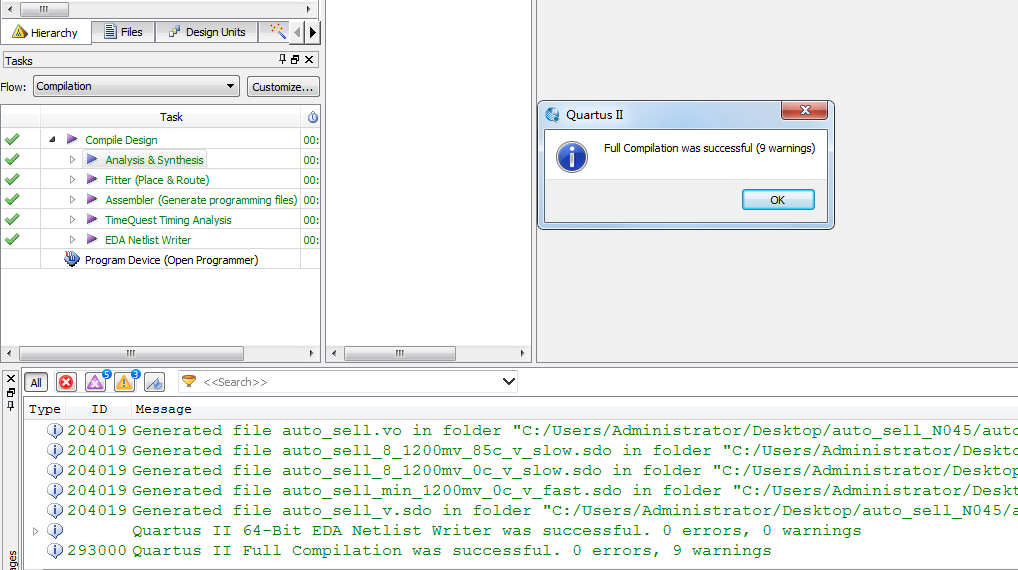Image resolution: width=1018 pixels, height=570 pixels.
Task: Click the Message column header
Action: pyautogui.click(x=164, y=409)
